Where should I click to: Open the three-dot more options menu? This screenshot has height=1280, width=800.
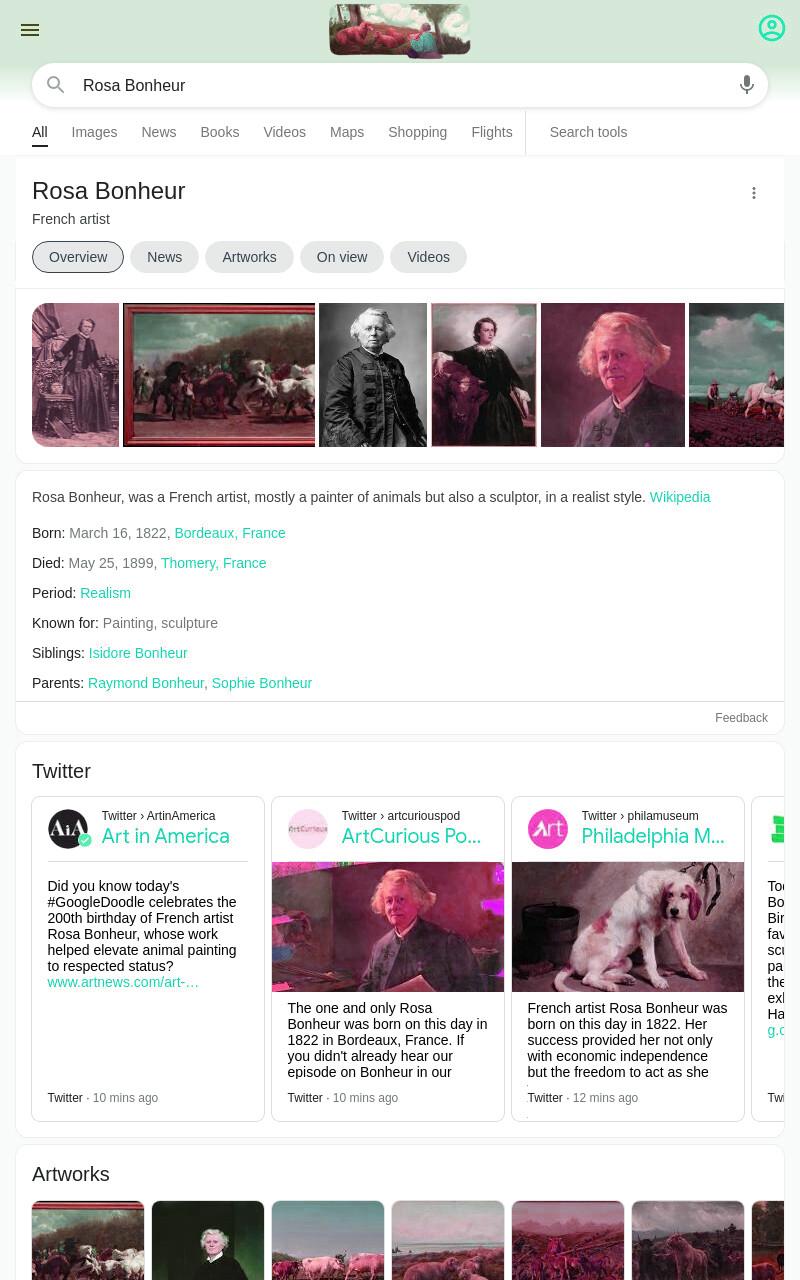[754, 193]
